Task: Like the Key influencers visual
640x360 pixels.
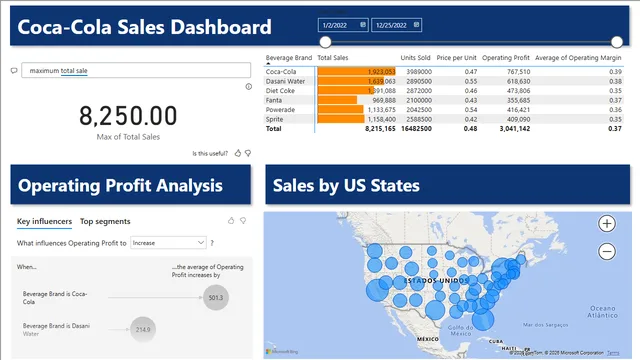Action: (231, 221)
